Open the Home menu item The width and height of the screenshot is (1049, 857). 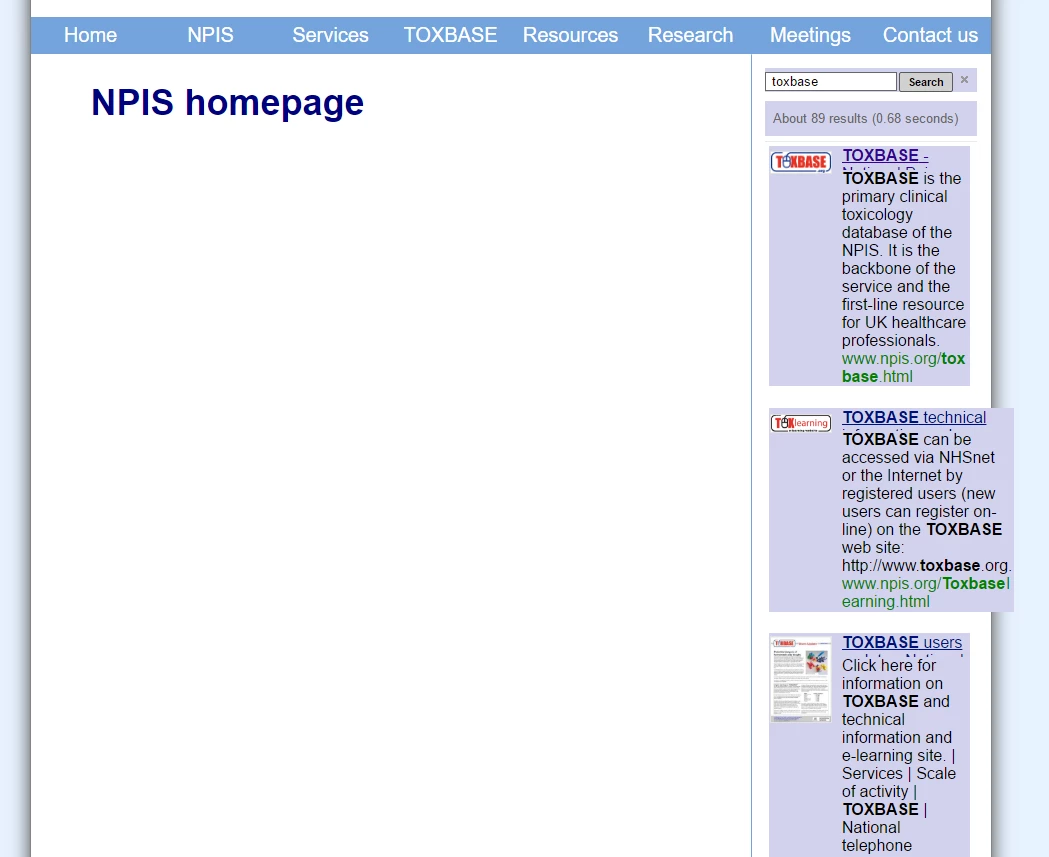90,35
